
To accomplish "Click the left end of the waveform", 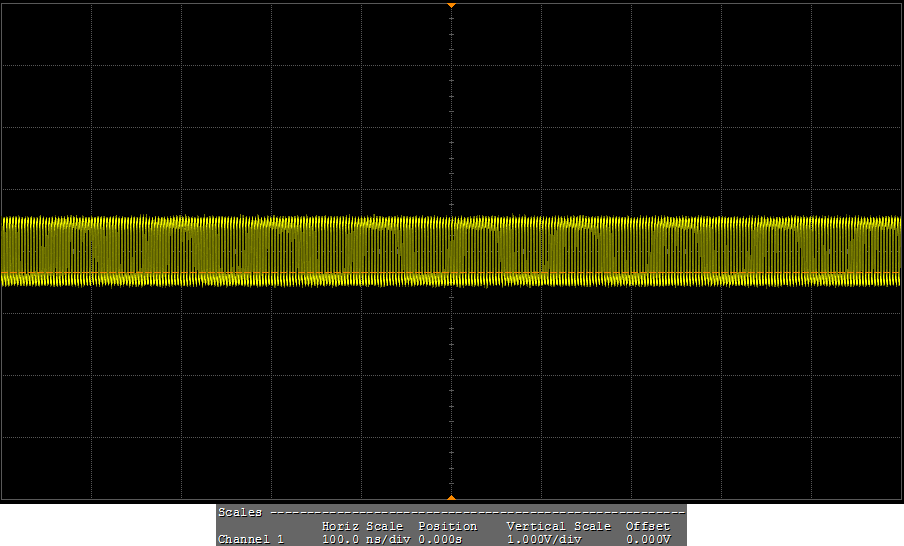I will (x=6, y=250).
